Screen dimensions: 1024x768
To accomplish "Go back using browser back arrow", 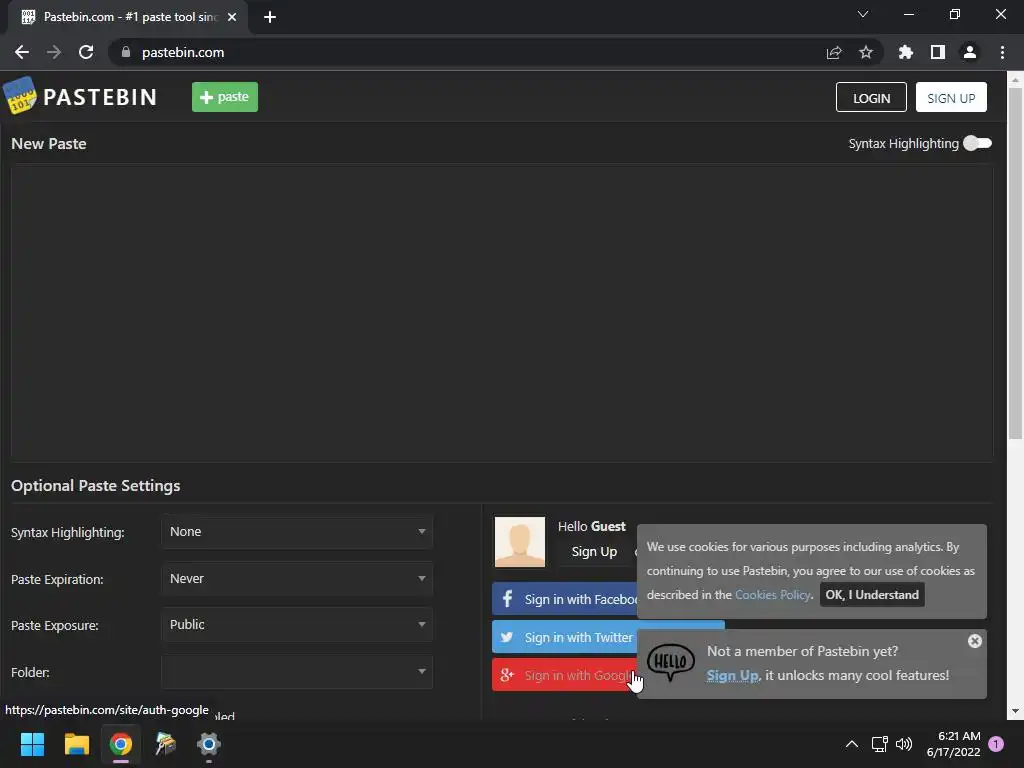I will (x=22, y=52).
